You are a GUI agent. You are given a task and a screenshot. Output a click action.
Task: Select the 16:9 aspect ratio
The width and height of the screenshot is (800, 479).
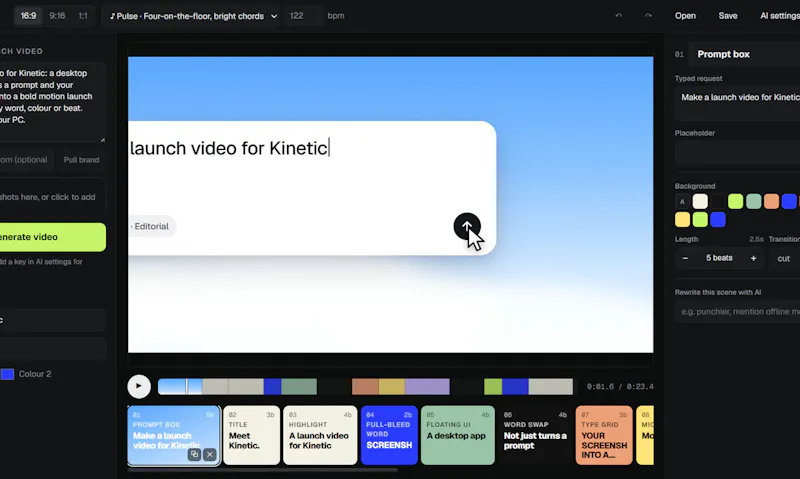(x=28, y=16)
